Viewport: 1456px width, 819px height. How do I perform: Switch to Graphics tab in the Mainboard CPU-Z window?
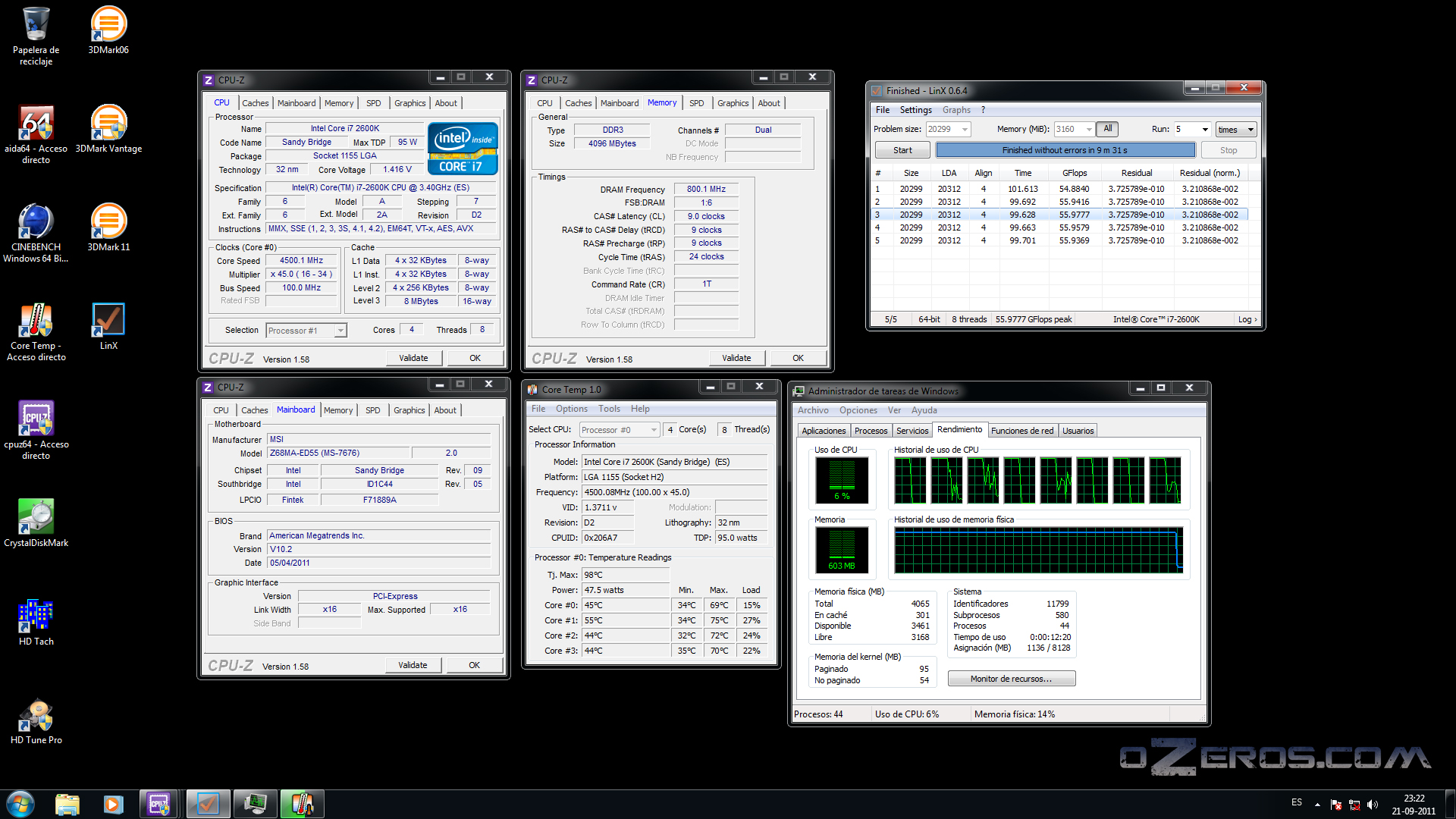[409, 410]
